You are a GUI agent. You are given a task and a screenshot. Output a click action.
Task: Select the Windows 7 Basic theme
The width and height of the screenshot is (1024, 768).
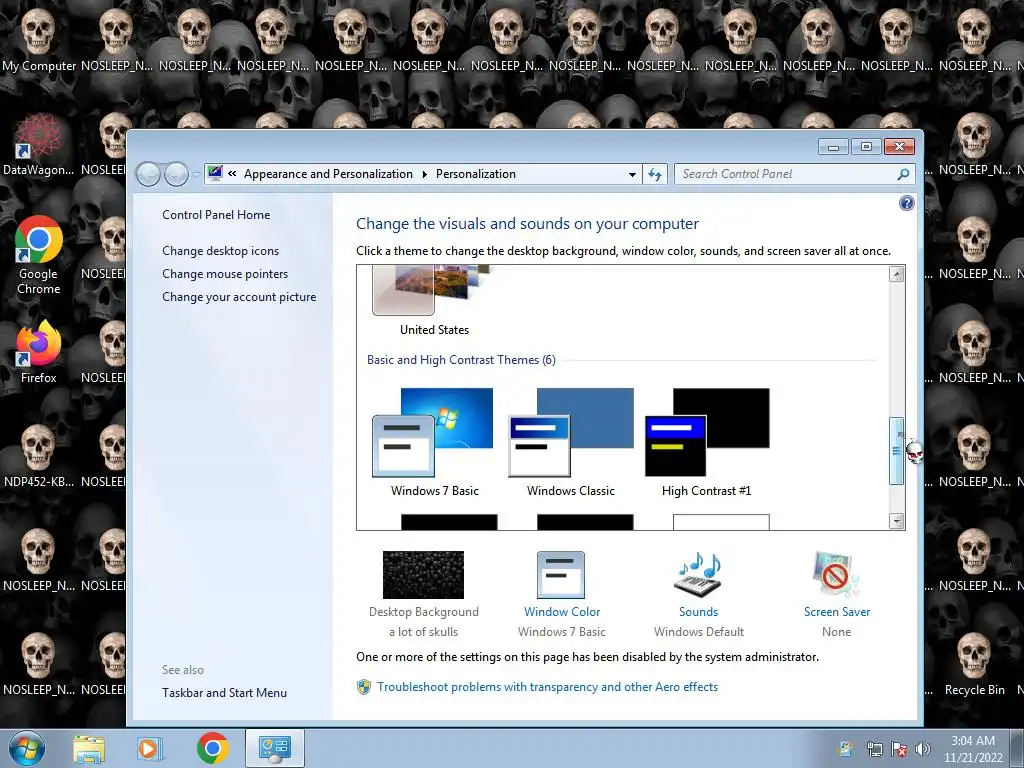coord(434,442)
